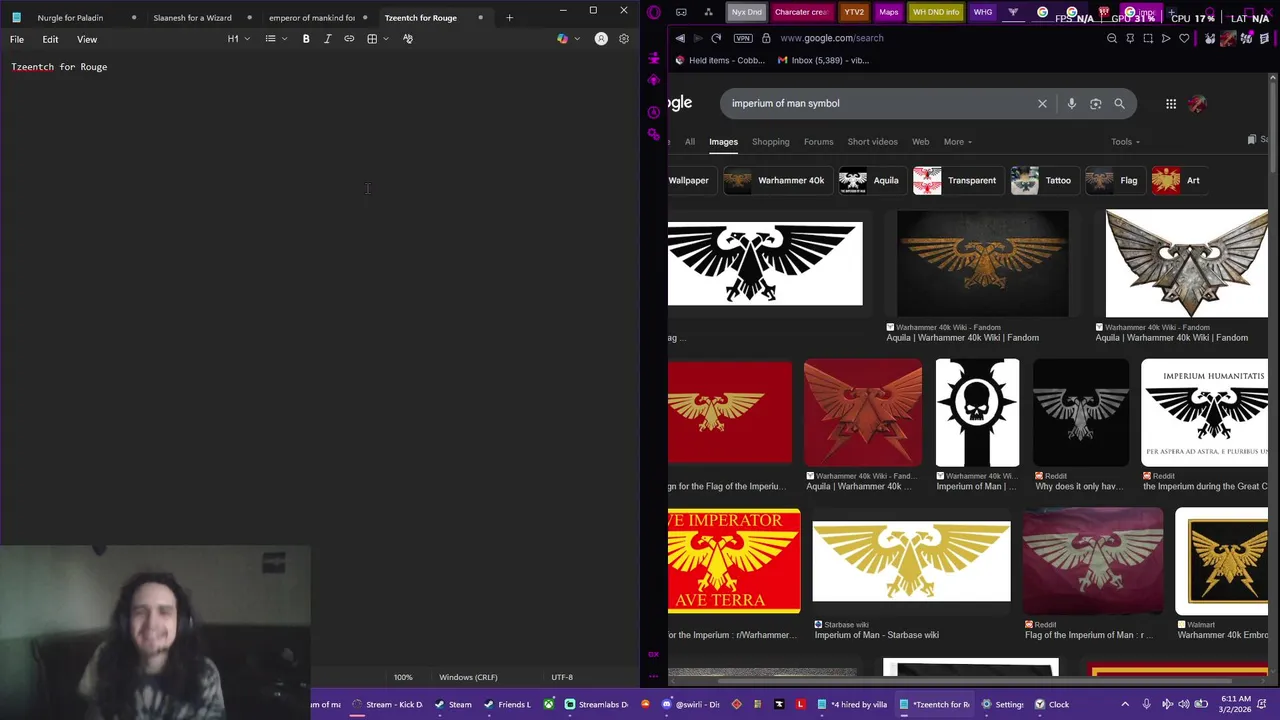This screenshot has width=1280, height=720.
Task: Clear the Google search box
Action: tap(1042, 103)
